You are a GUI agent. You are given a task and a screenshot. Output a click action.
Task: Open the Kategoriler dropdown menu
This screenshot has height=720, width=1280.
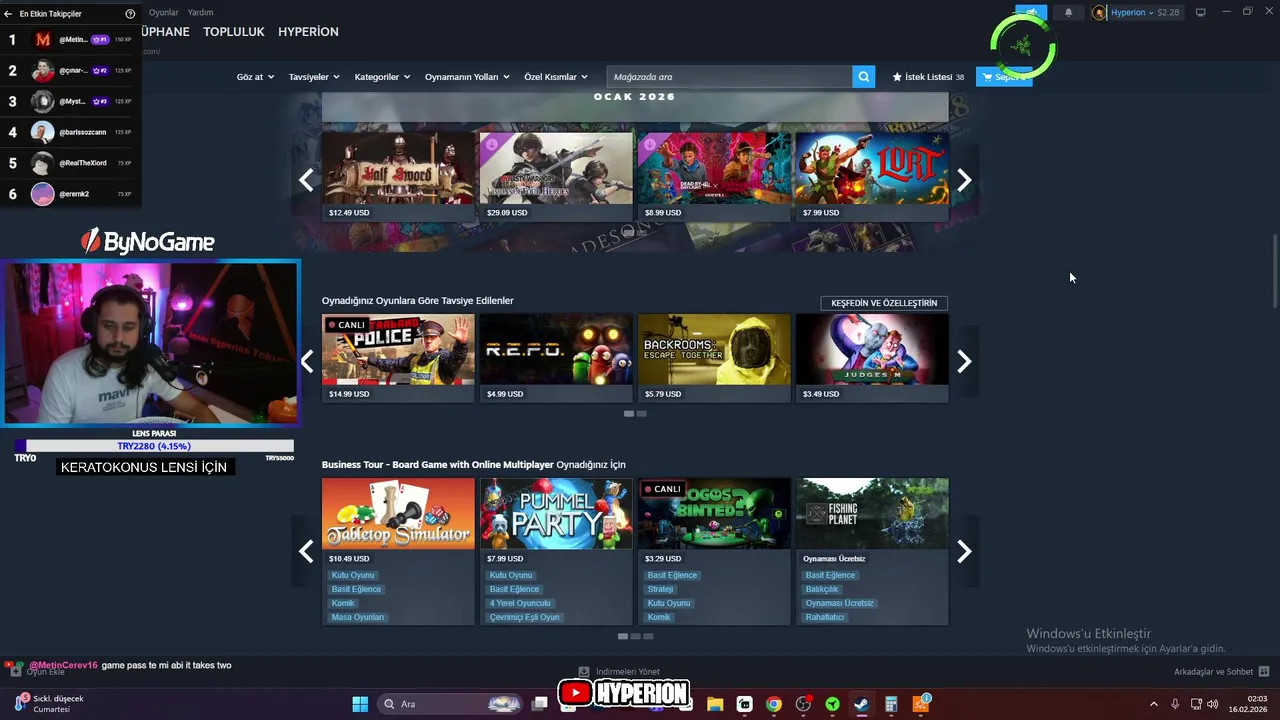(x=382, y=77)
